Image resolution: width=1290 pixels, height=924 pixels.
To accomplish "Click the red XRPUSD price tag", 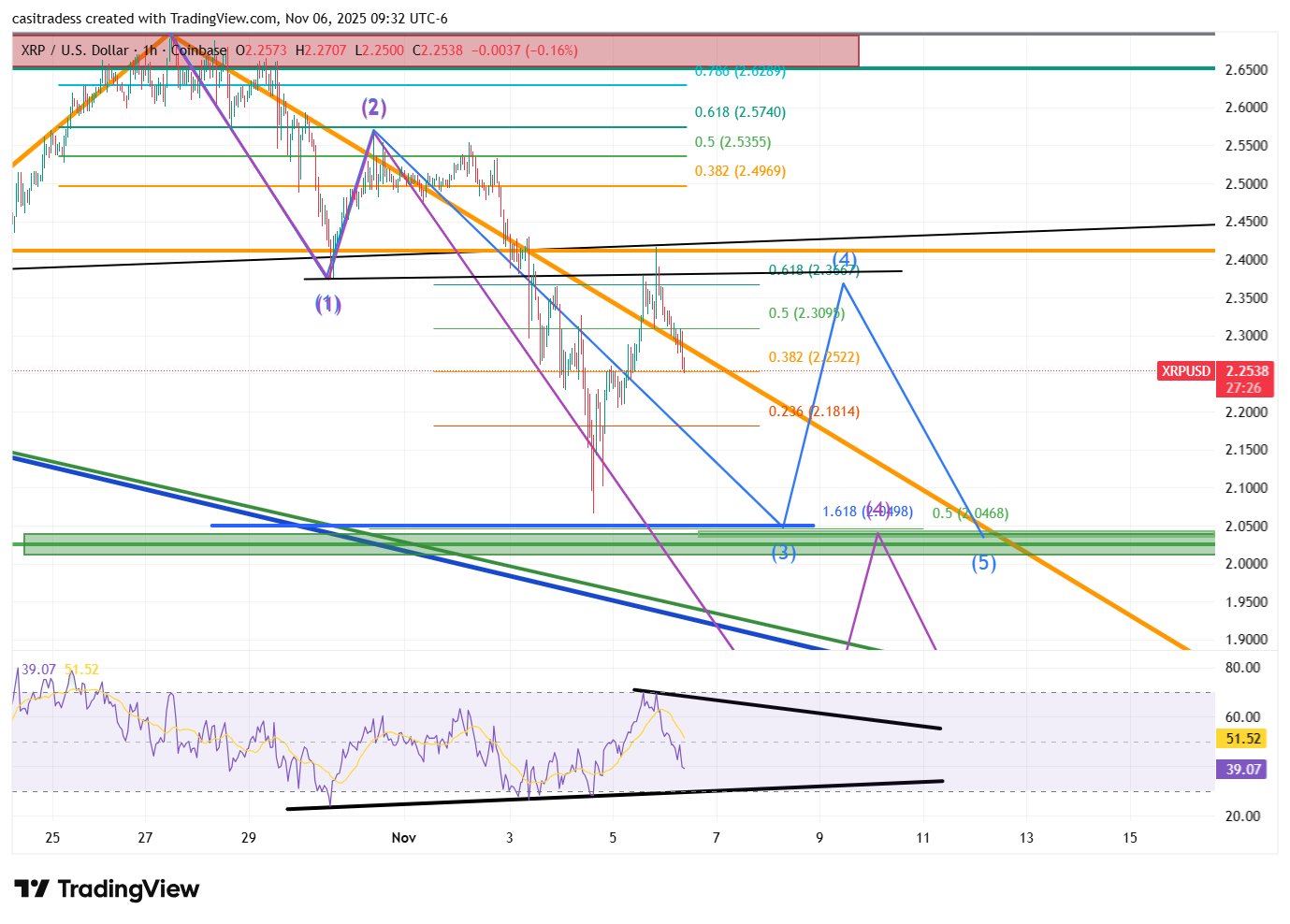I will pyautogui.click(x=1185, y=371).
